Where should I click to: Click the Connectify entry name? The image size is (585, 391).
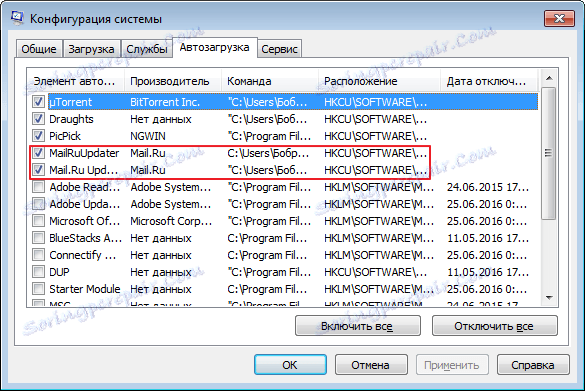[x=82, y=255]
